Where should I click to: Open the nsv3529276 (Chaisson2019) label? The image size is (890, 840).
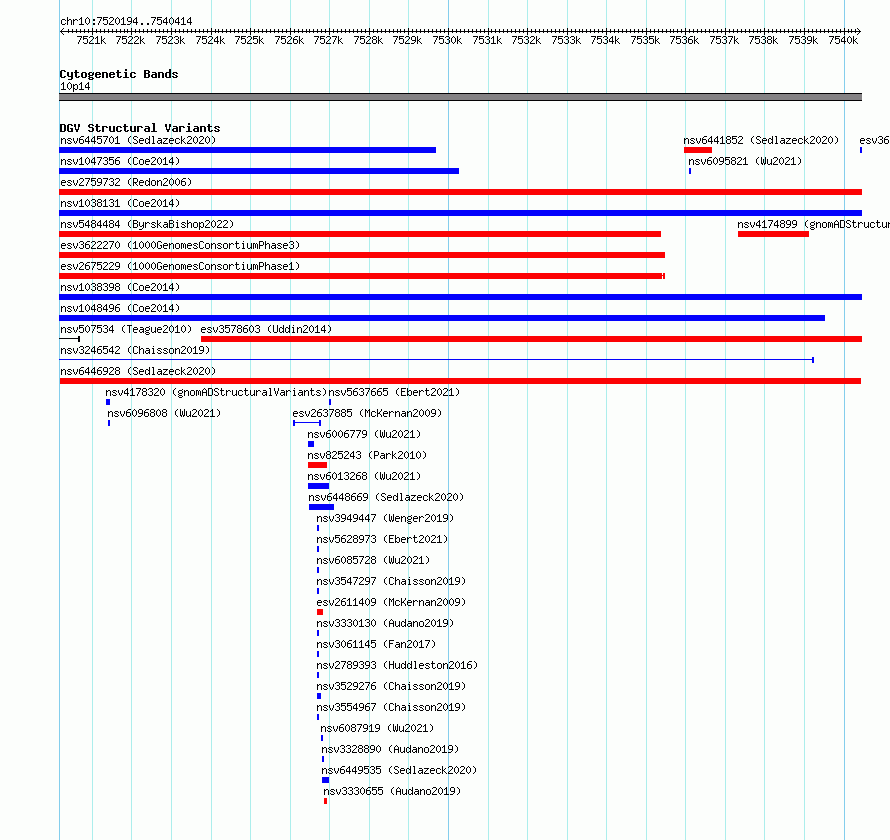[391, 686]
